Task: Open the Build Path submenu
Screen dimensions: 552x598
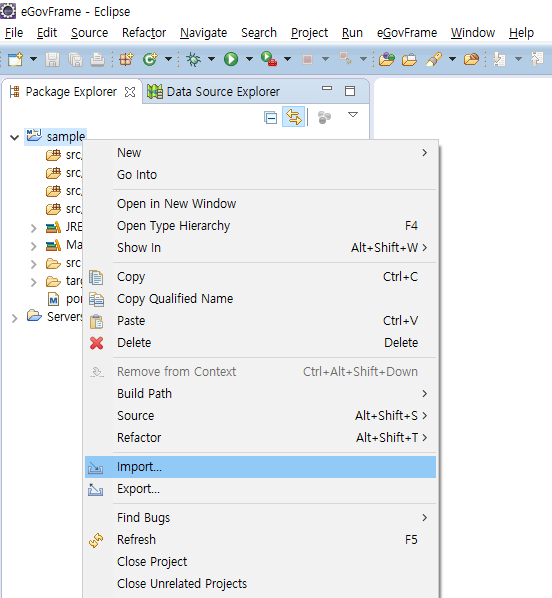Action: tap(261, 394)
